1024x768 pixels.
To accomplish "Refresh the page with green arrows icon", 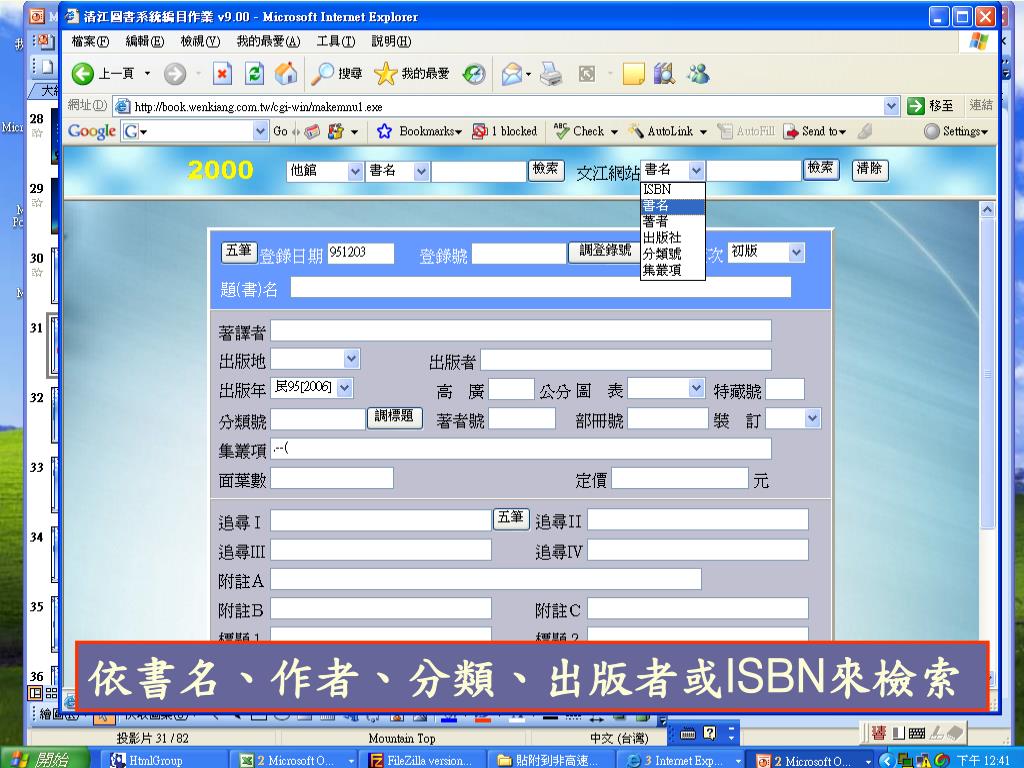I will (x=254, y=74).
